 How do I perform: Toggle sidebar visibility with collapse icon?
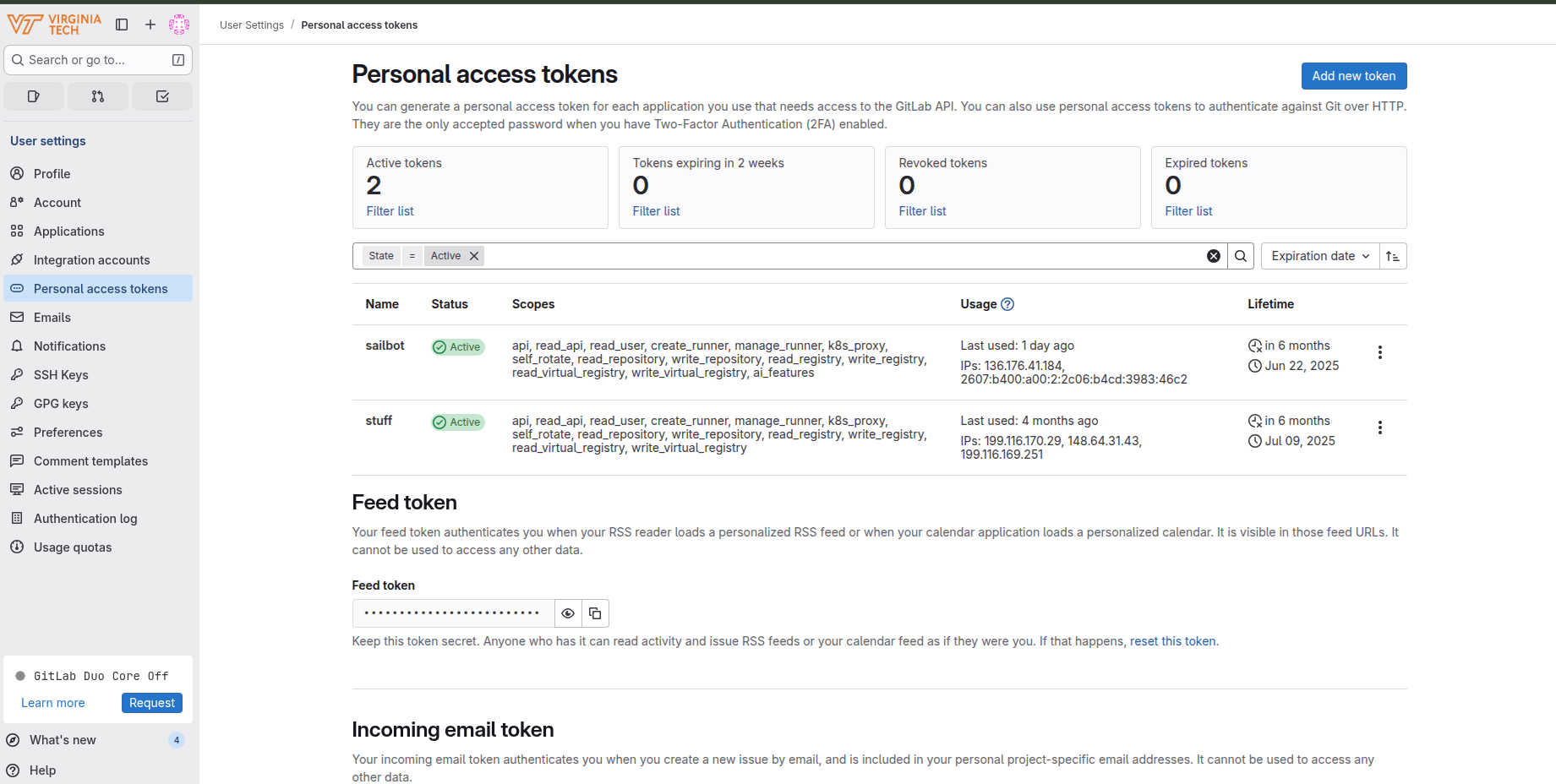122,24
